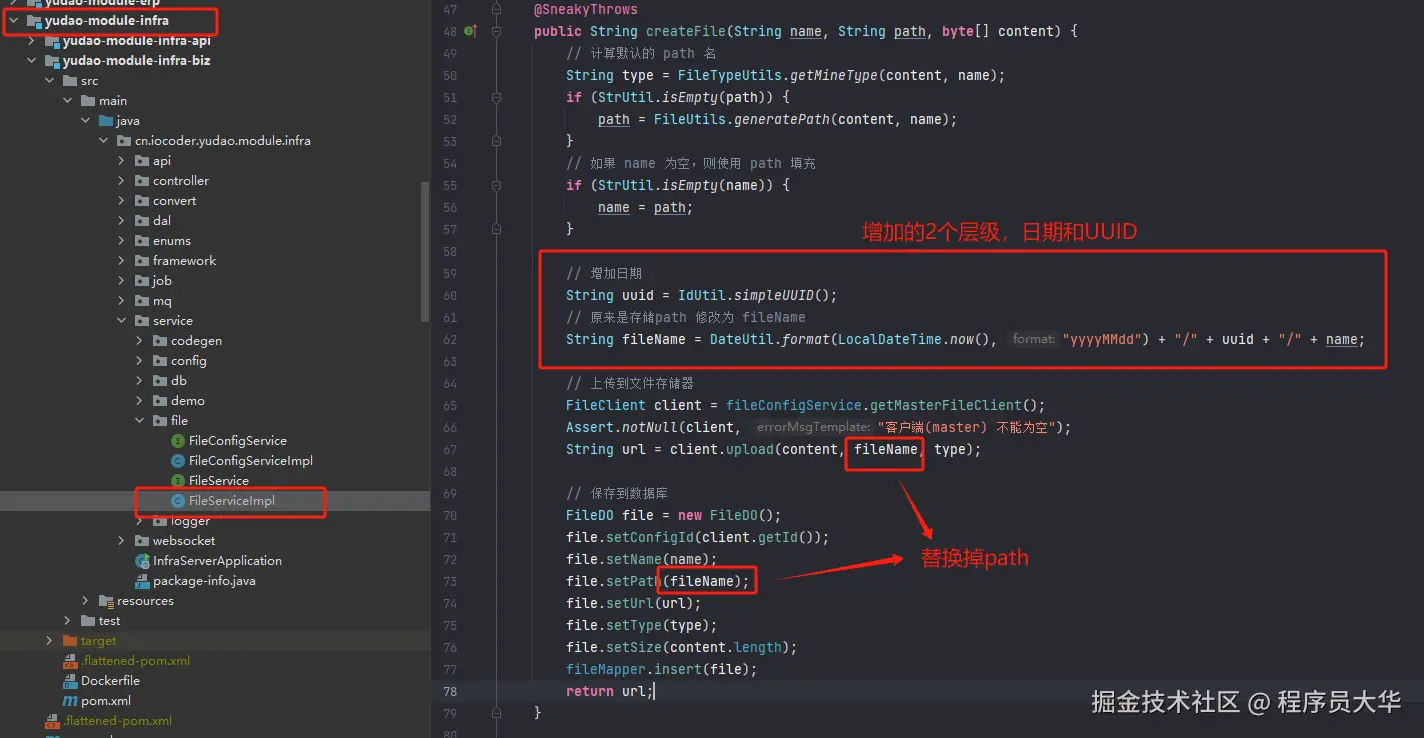Click the java source root folder icon
Screen dimensions: 1424x738
106,121
